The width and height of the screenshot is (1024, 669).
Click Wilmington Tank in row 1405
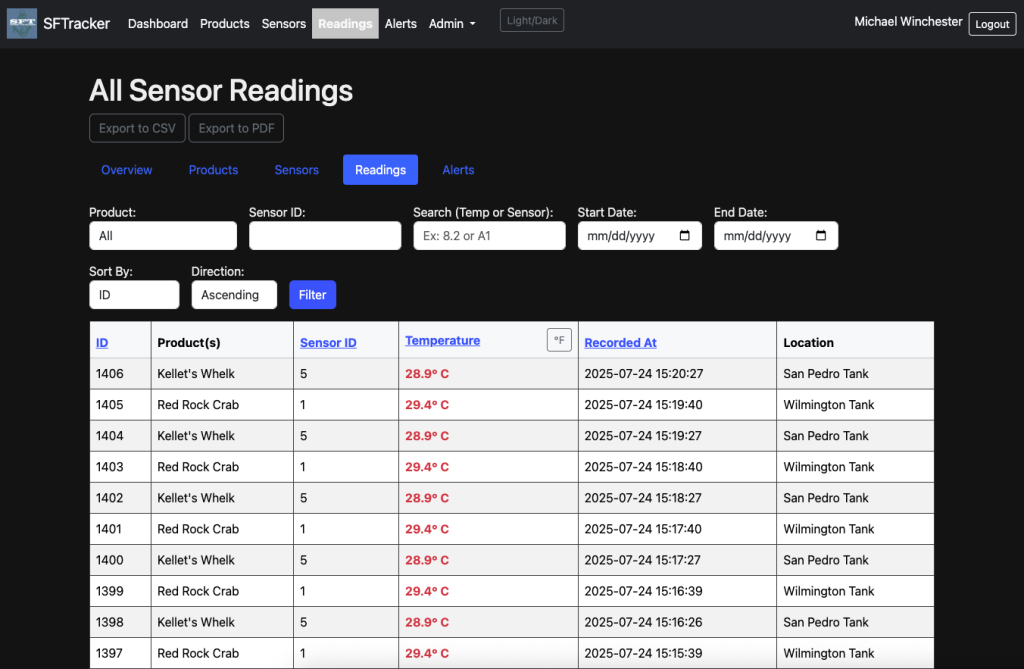click(828, 404)
